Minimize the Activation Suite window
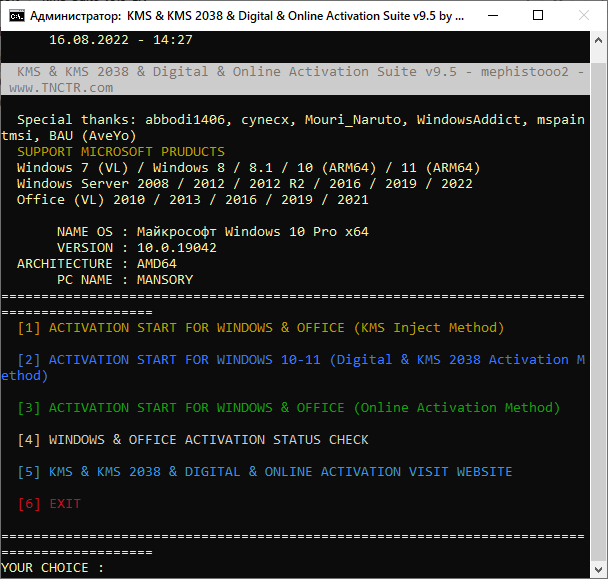This screenshot has width=608, height=579. [492, 16]
